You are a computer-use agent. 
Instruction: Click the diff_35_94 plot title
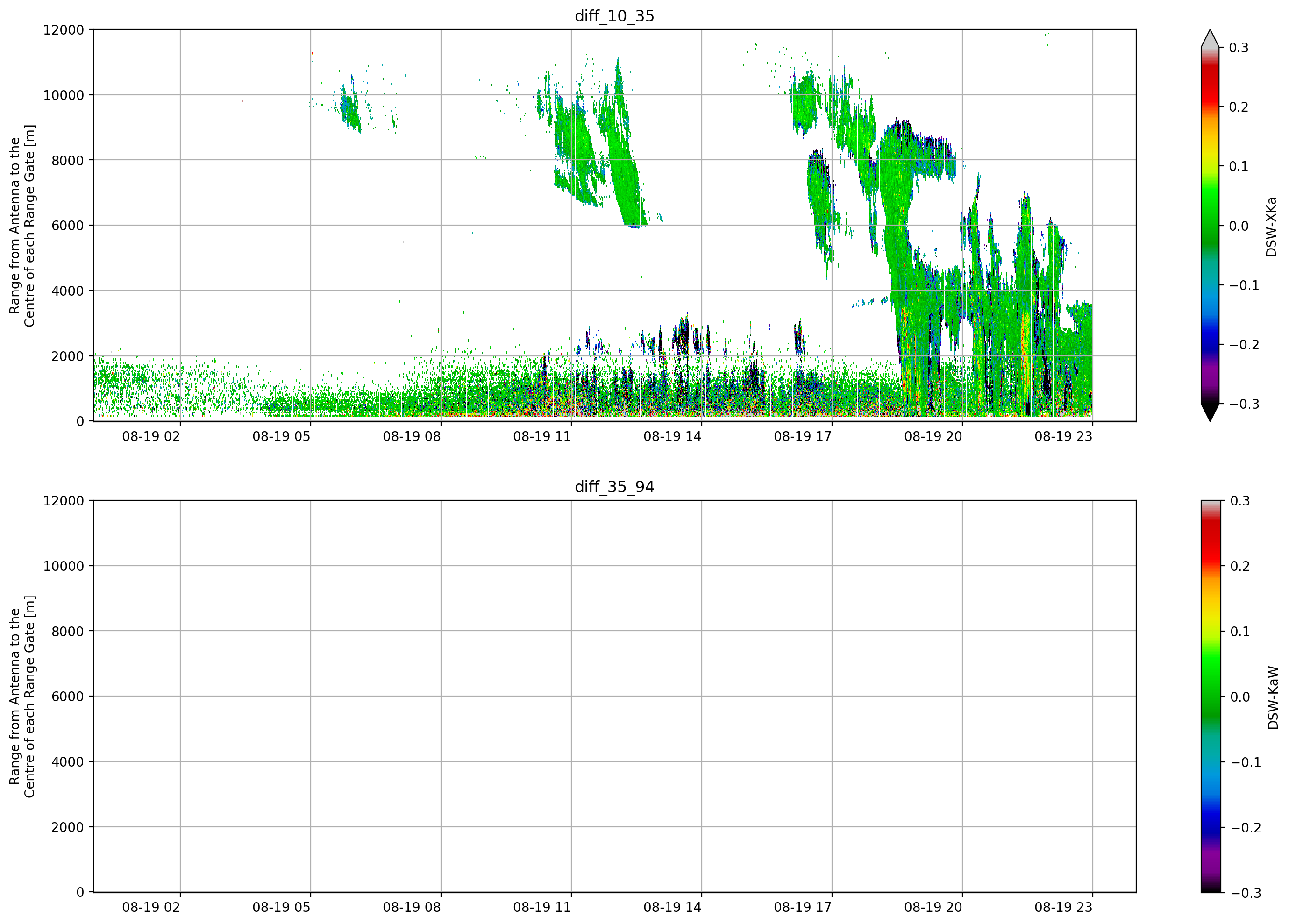614,487
